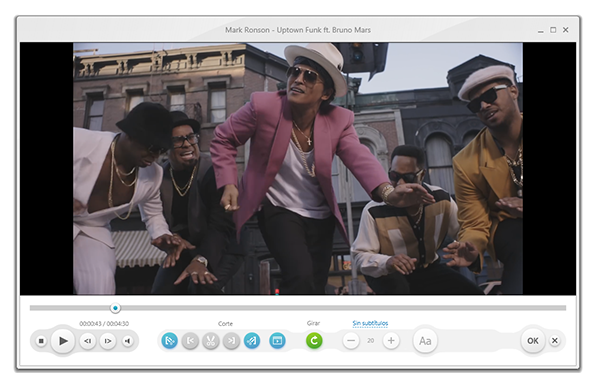This screenshot has height=390, width=597.
Task: Confirm edits with the OK button
Action: [533, 341]
